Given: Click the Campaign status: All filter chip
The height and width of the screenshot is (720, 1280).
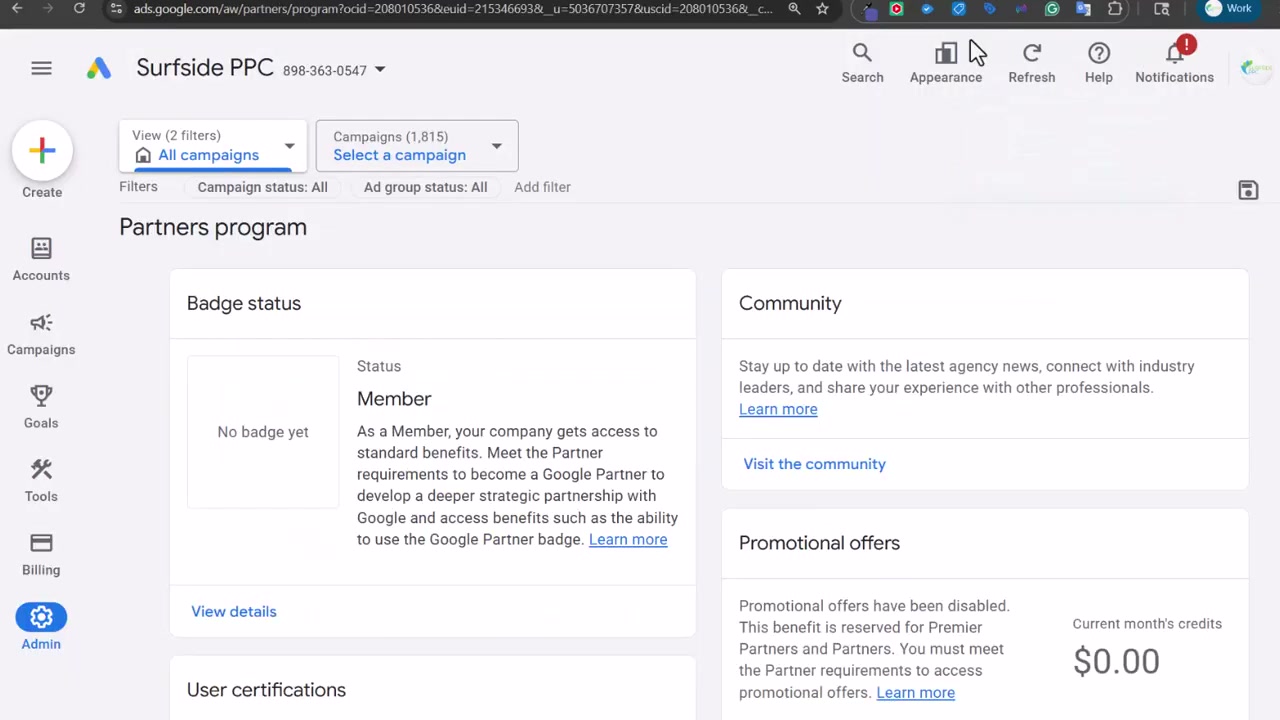Looking at the screenshot, I should [262, 187].
